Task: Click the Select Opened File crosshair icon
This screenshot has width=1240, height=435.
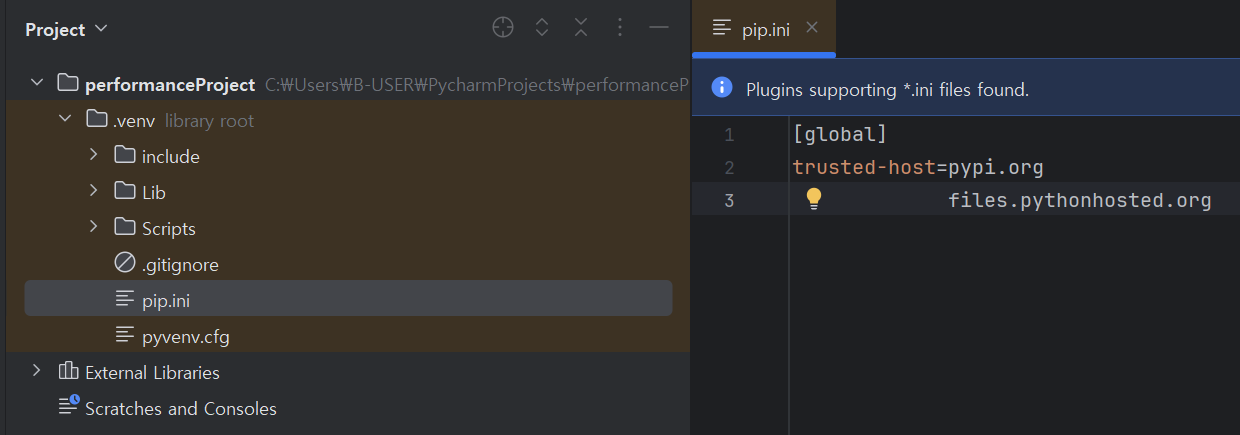Action: click(x=503, y=28)
